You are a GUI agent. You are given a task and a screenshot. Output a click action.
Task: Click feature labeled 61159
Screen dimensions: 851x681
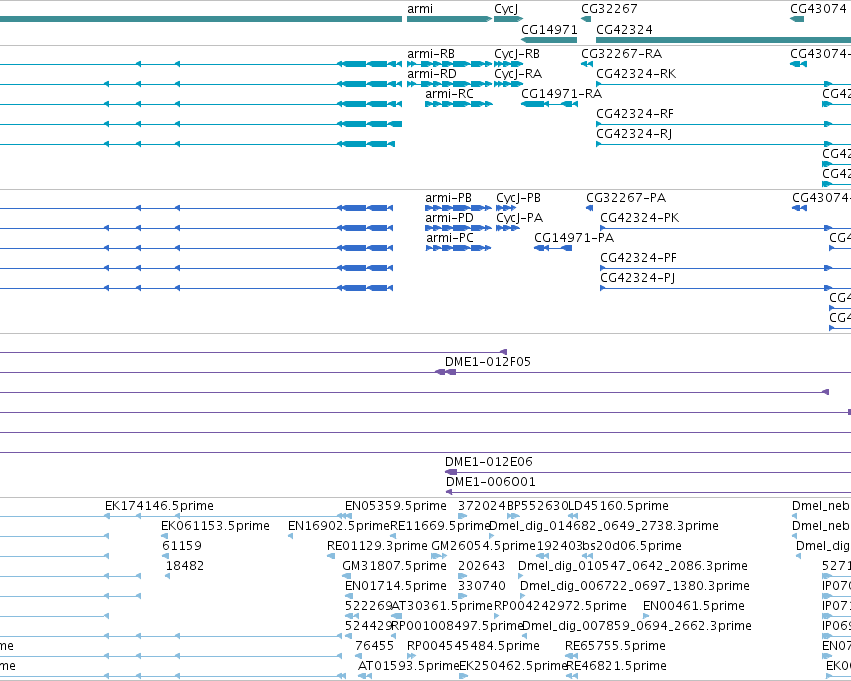[x=166, y=556]
